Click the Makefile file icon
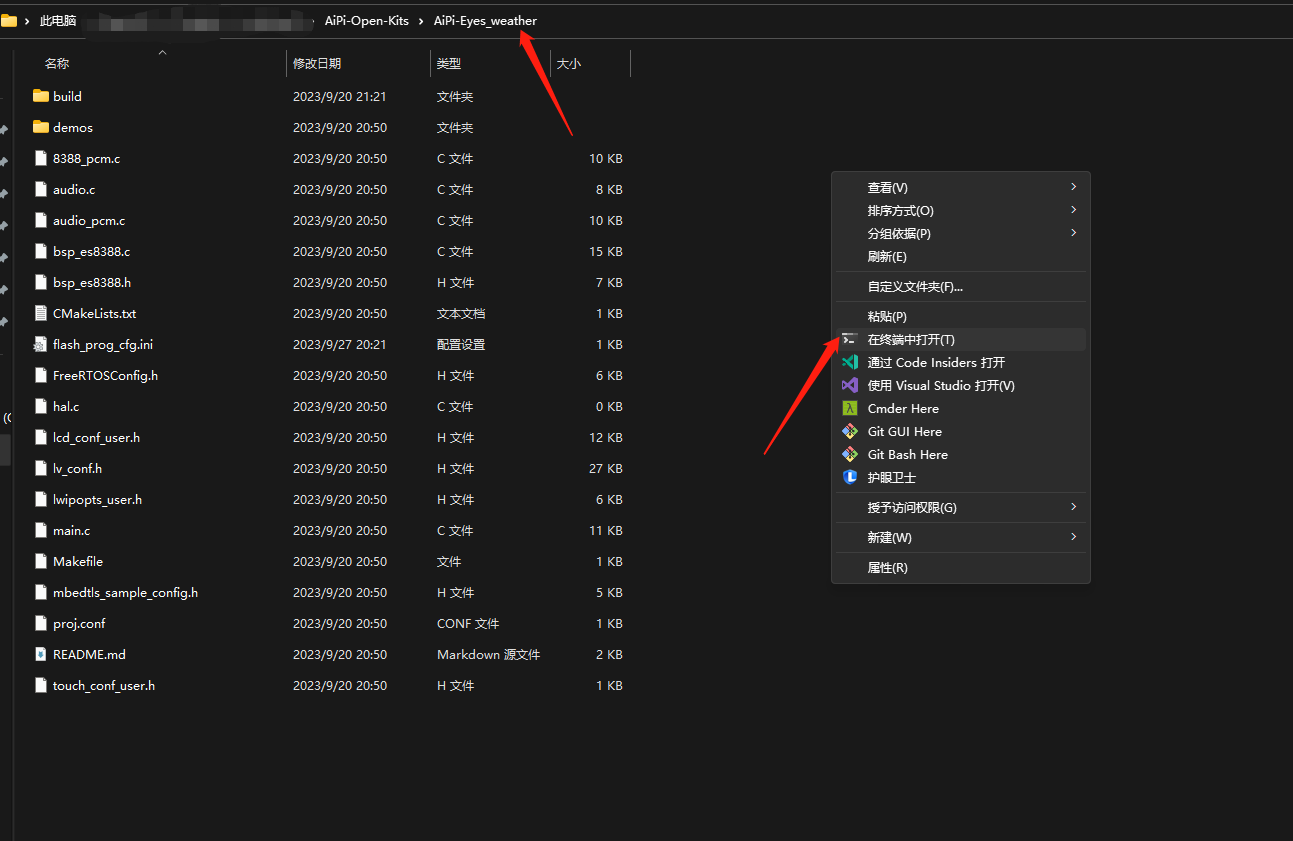The height and width of the screenshot is (841, 1293). click(x=41, y=561)
